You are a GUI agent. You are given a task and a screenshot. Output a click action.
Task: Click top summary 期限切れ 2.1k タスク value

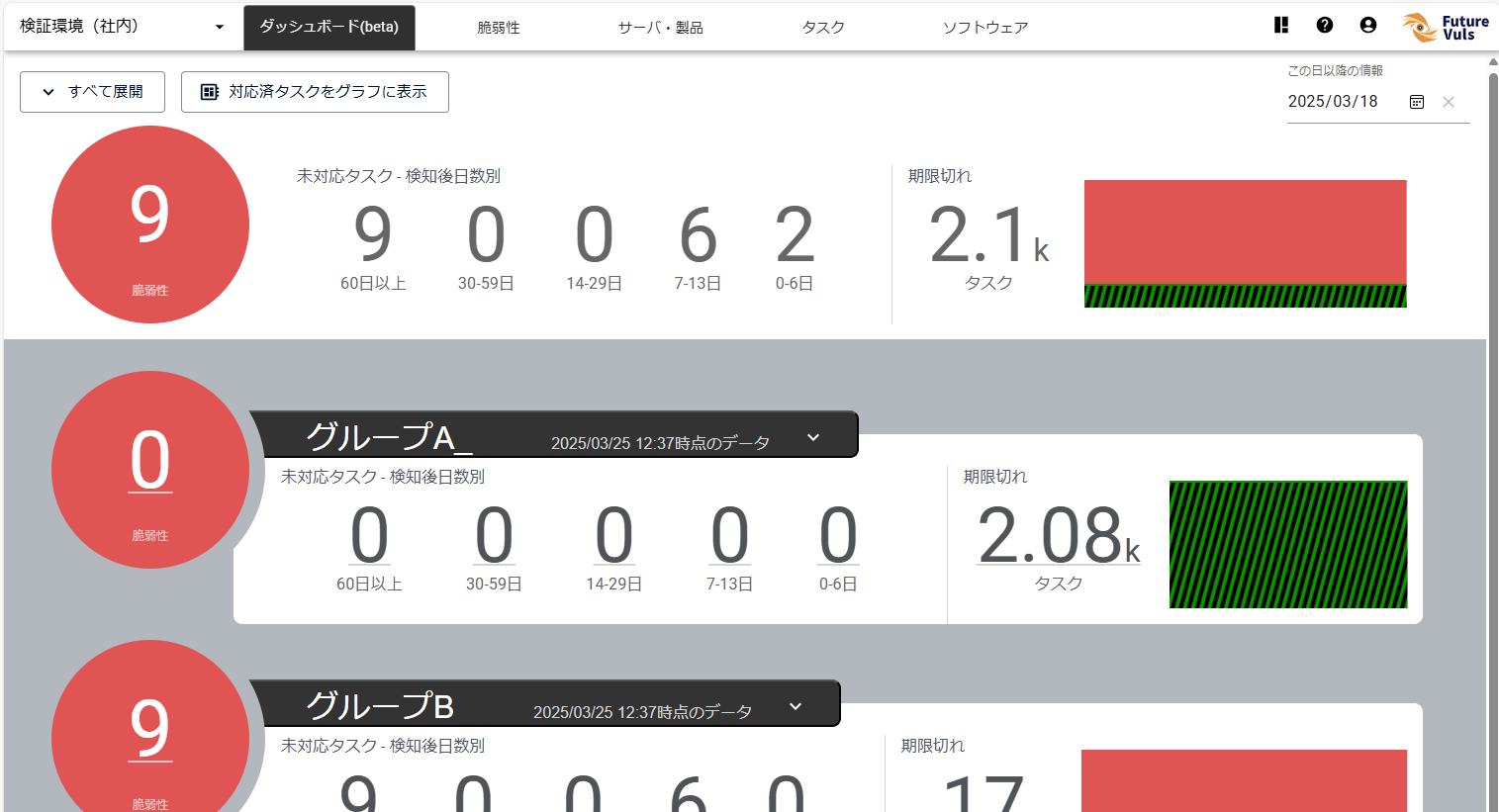tap(988, 235)
